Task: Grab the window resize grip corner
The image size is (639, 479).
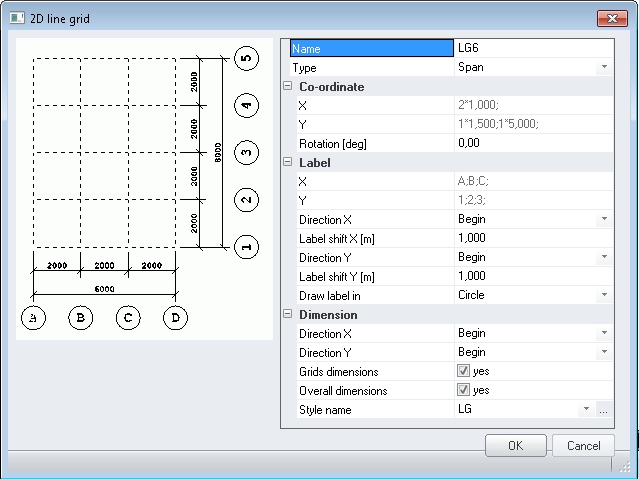Action: (x=624, y=467)
